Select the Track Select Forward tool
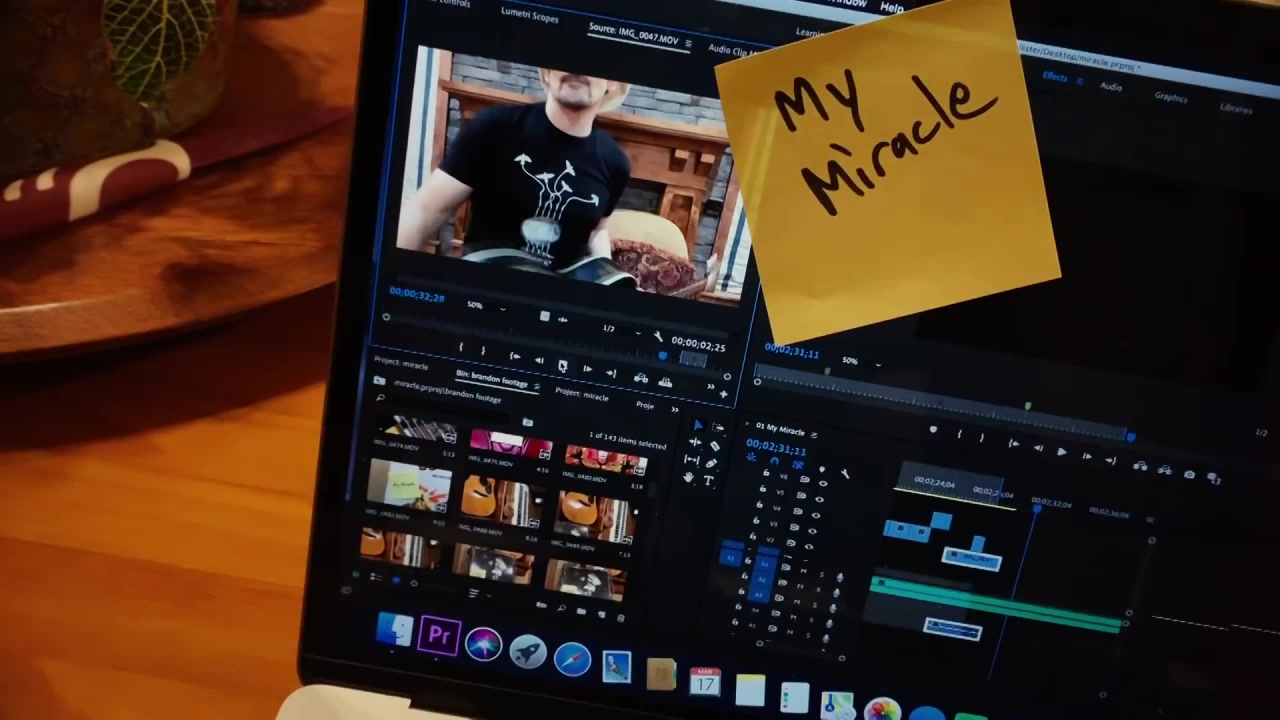Screen dimensions: 1280x720 tap(717, 428)
